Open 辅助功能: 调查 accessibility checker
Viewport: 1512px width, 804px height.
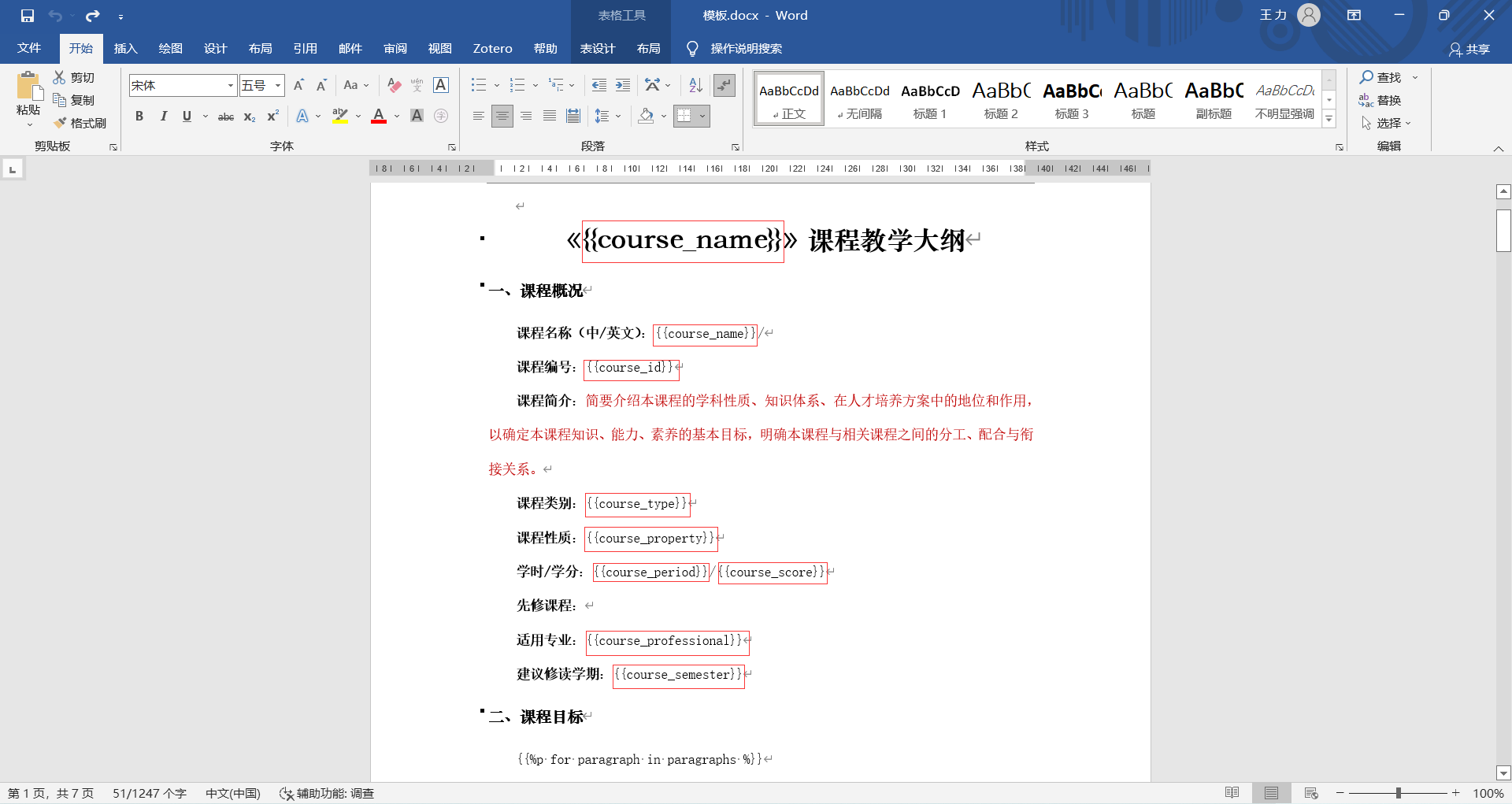coord(326,793)
